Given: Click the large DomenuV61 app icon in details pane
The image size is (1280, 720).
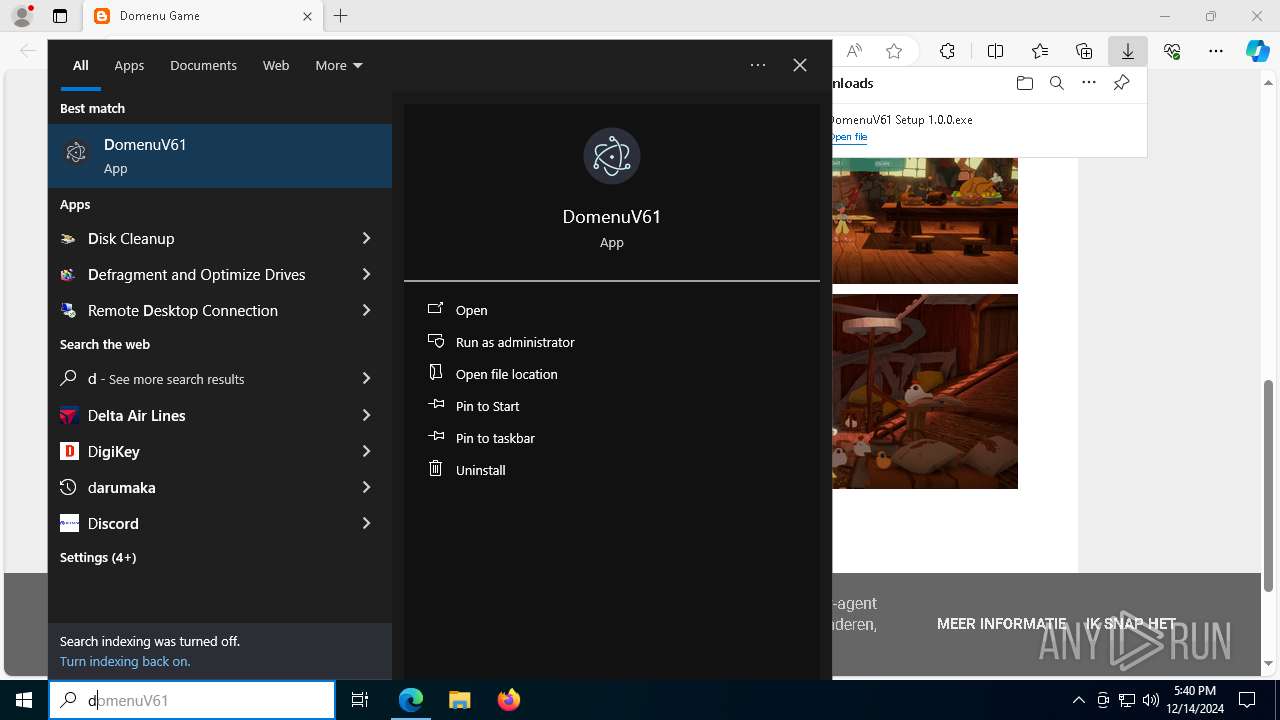Looking at the screenshot, I should pyautogui.click(x=611, y=156).
